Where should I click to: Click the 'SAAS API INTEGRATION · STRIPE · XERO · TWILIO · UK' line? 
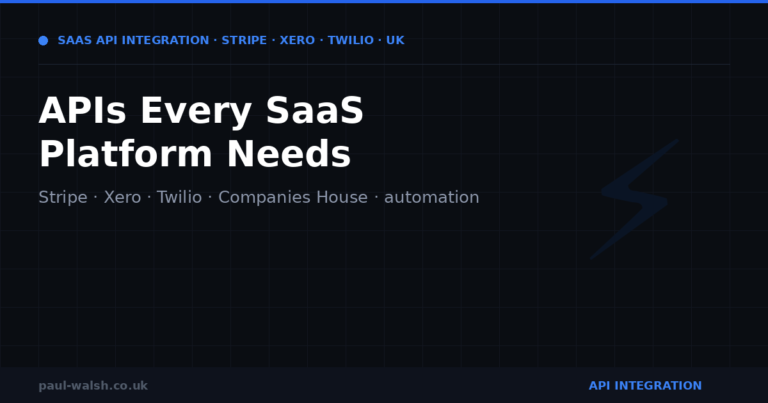(x=231, y=40)
